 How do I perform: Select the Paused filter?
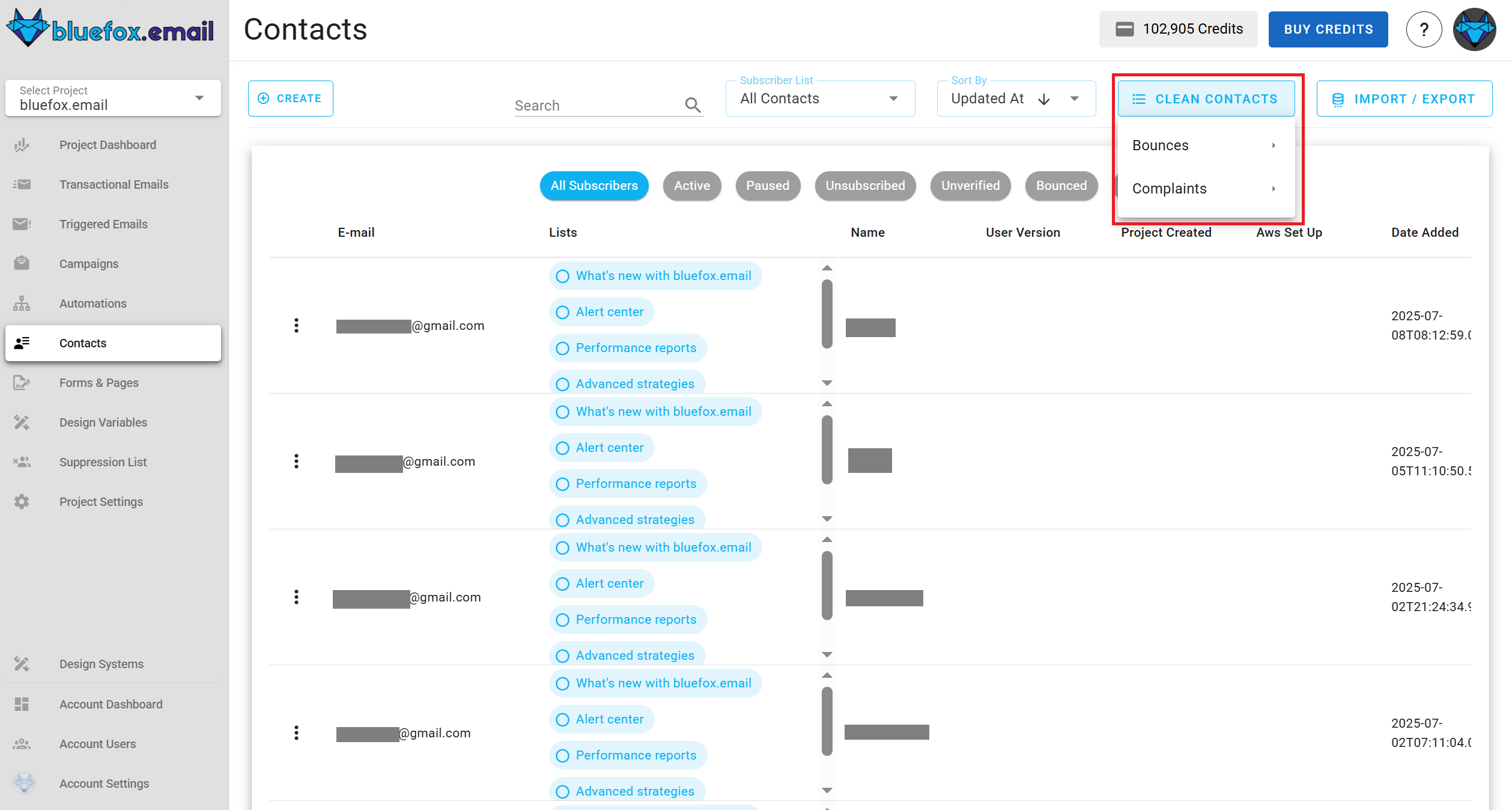(x=768, y=186)
